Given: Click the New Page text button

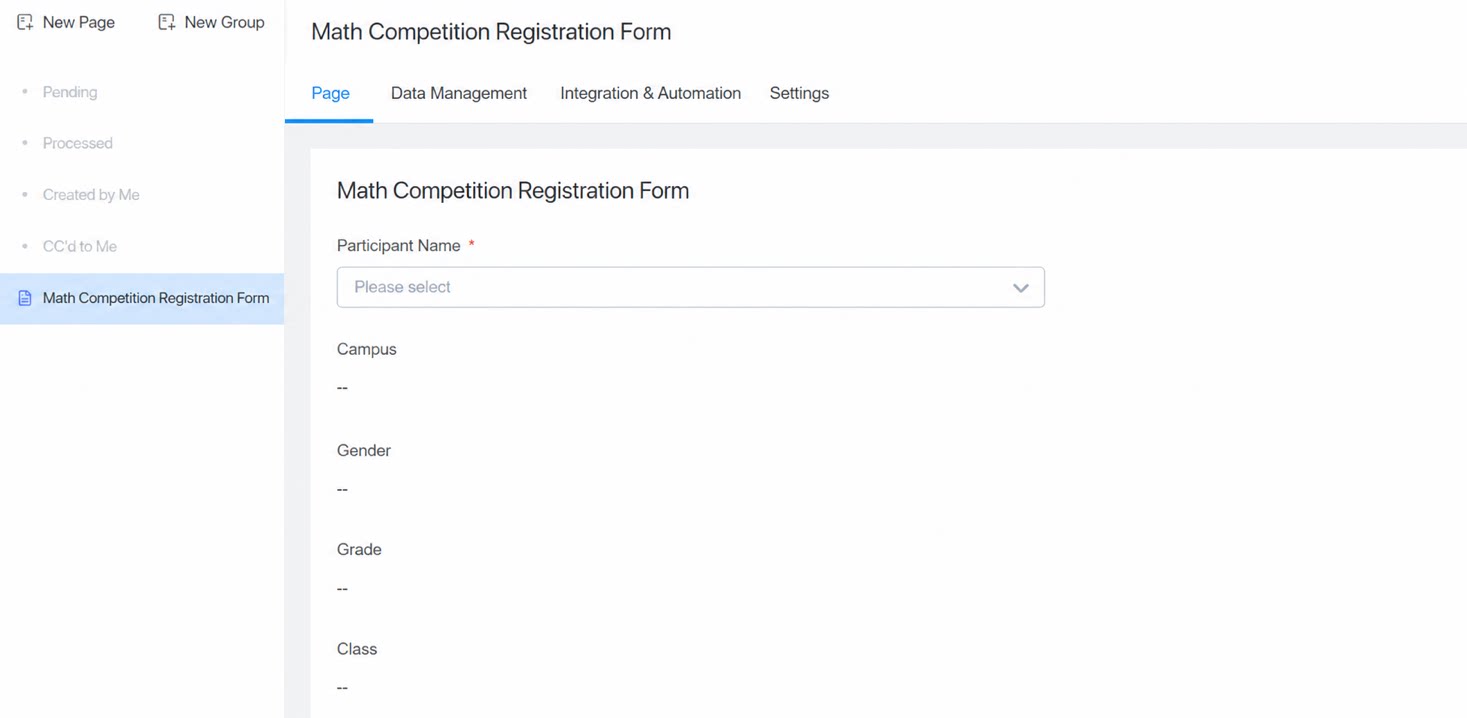Looking at the screenshot, I should (78, 22).
